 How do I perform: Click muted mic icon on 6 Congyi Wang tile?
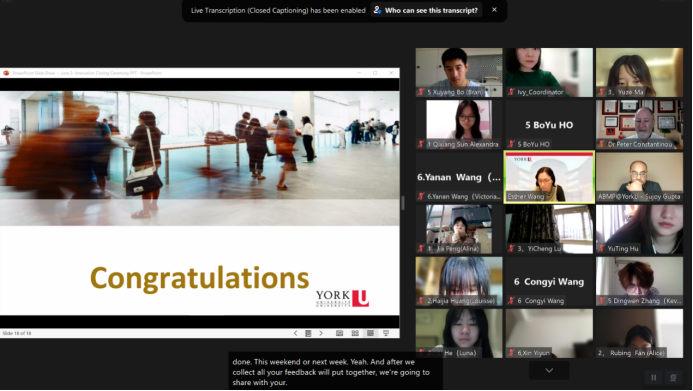point(511,301)
